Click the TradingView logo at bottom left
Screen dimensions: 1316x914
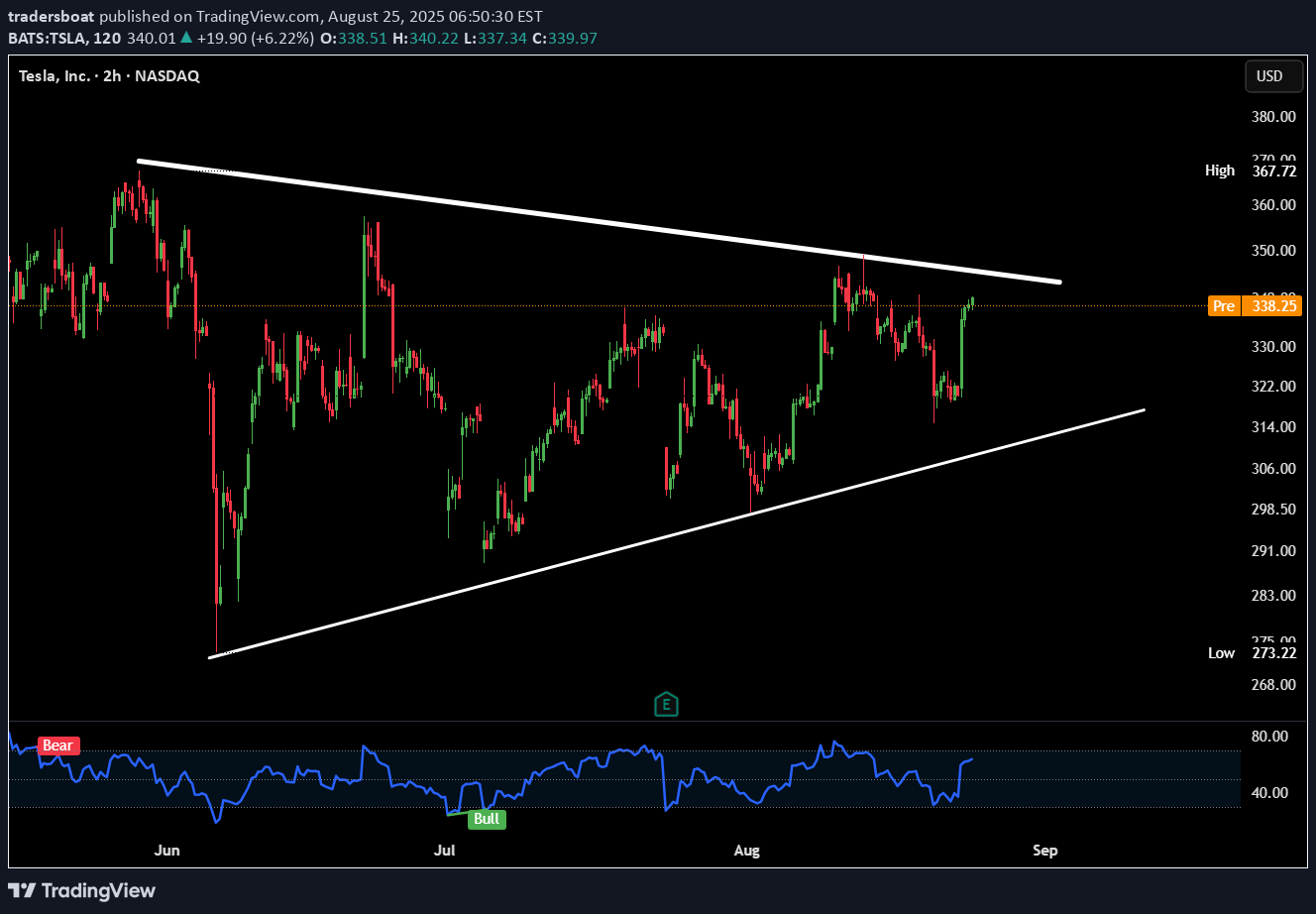coord(82,890)
